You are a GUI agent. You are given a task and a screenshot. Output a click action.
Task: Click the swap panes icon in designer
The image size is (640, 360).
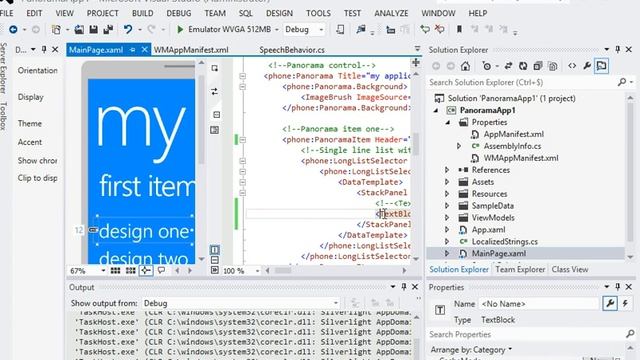pos(215,91)
